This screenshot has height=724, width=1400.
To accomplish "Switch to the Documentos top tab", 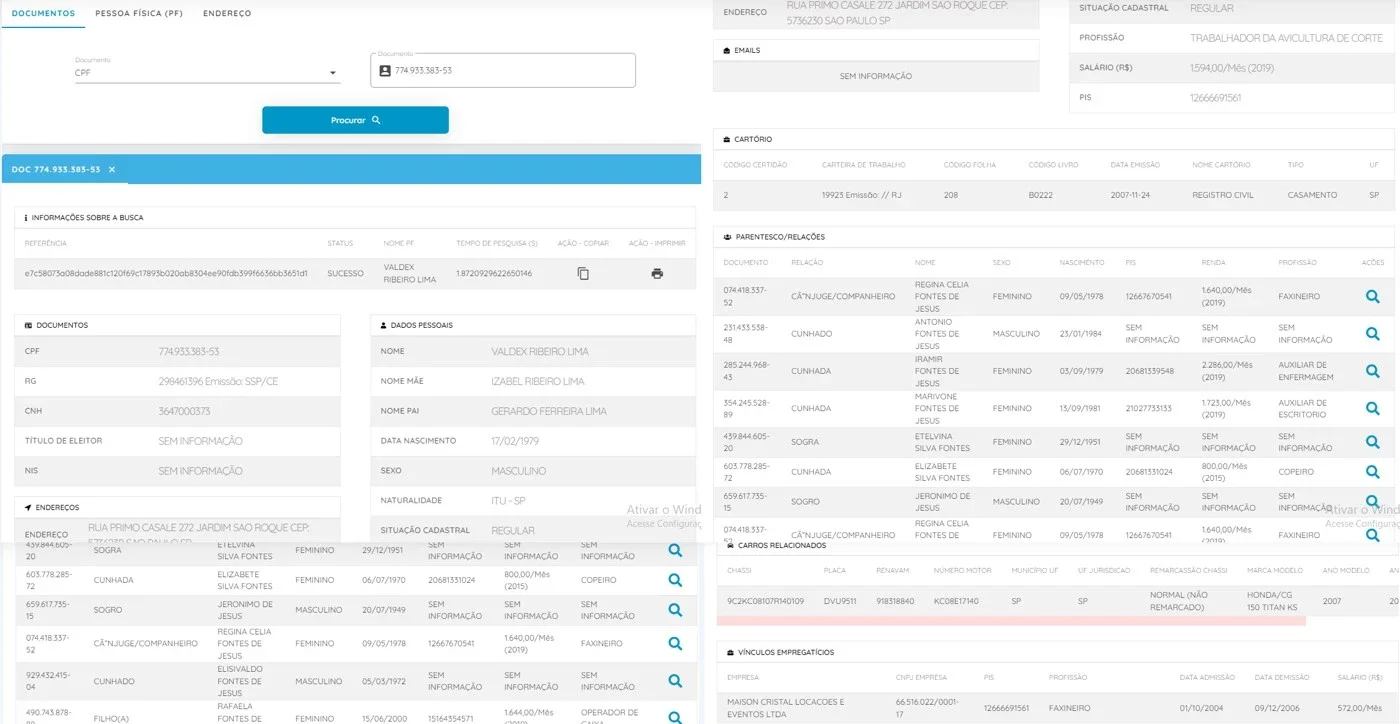I will pos(43,14).
